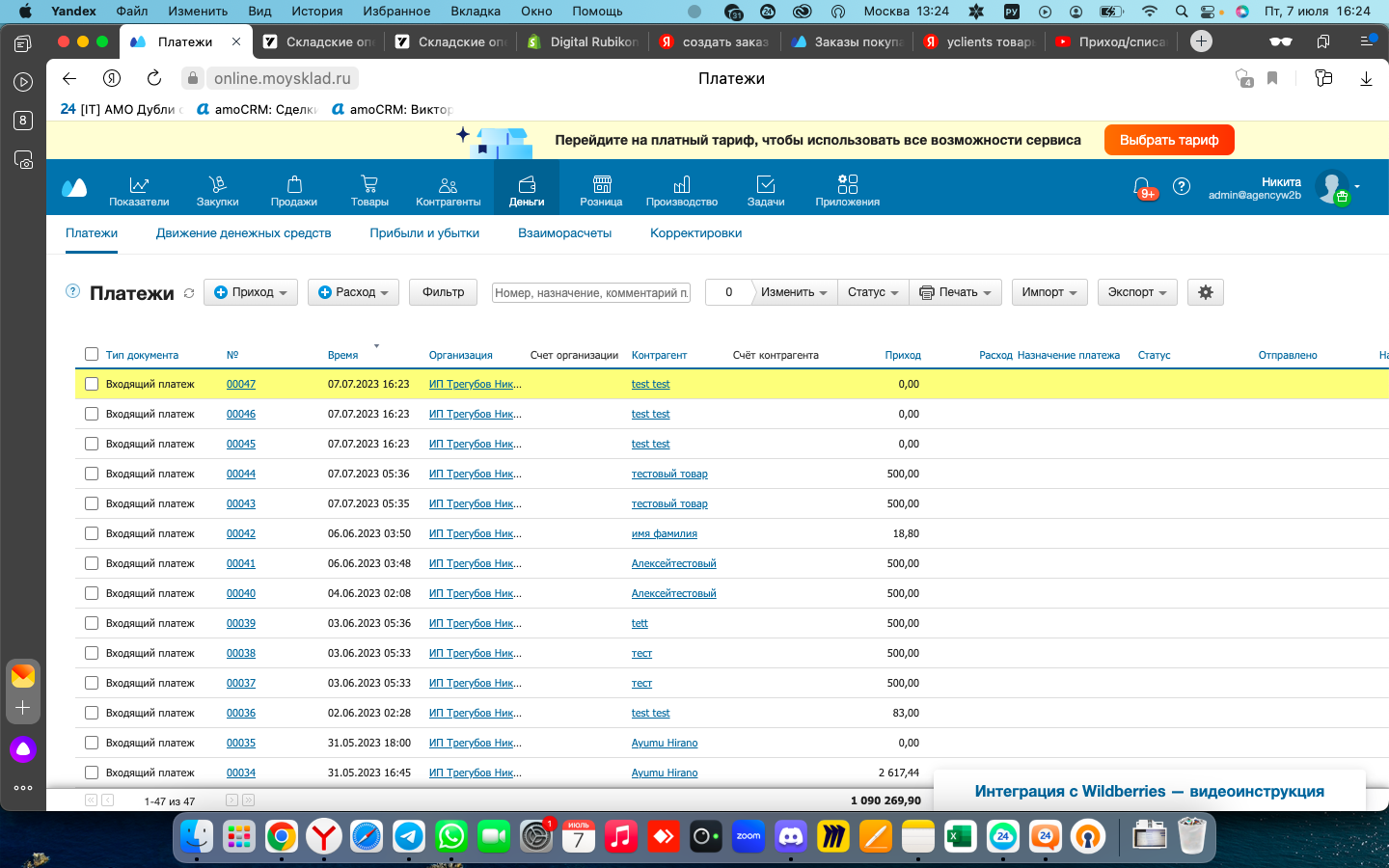This screenshot has width=1389, height=868.
Task: Check the box for payment 00038
Action: pyautogui.click(x=92, y=653)
